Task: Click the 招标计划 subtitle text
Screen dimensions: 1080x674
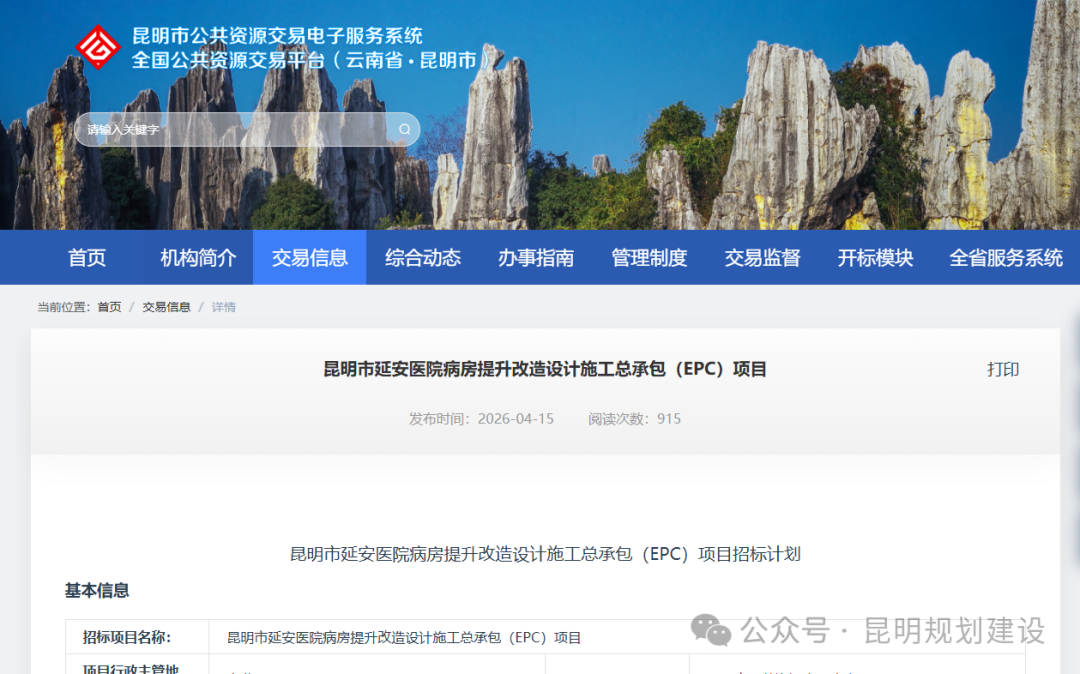Action: point(545,554)
